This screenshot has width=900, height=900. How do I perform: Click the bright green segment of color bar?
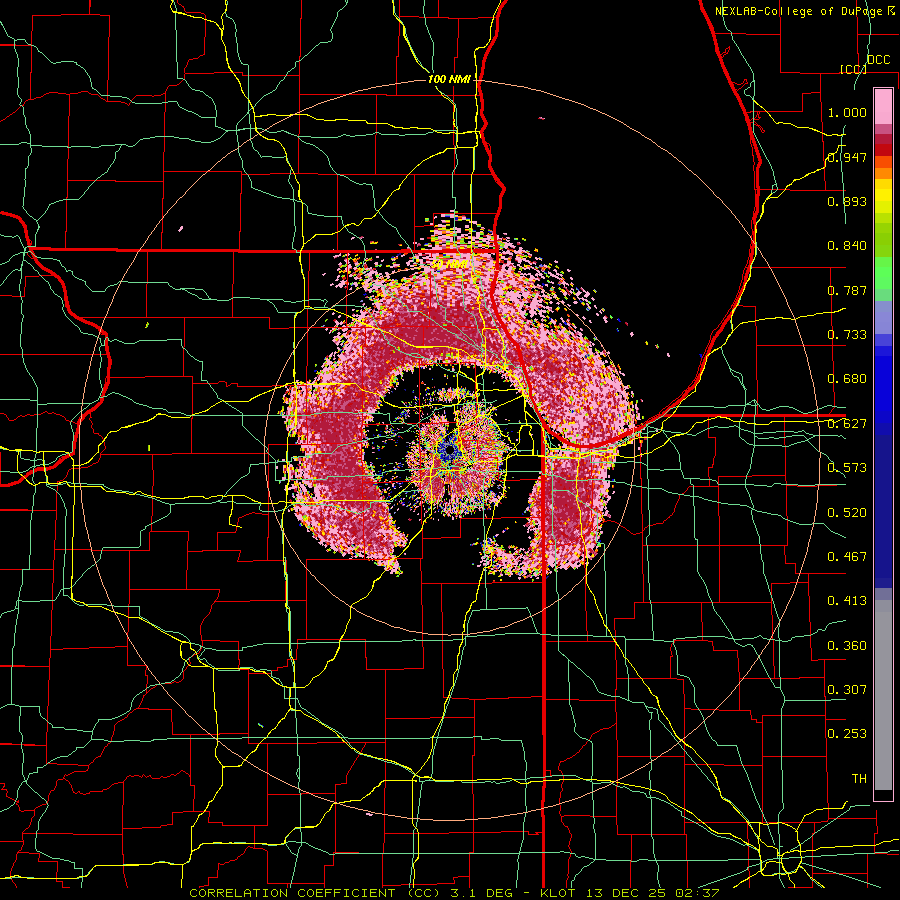point(883,273)
